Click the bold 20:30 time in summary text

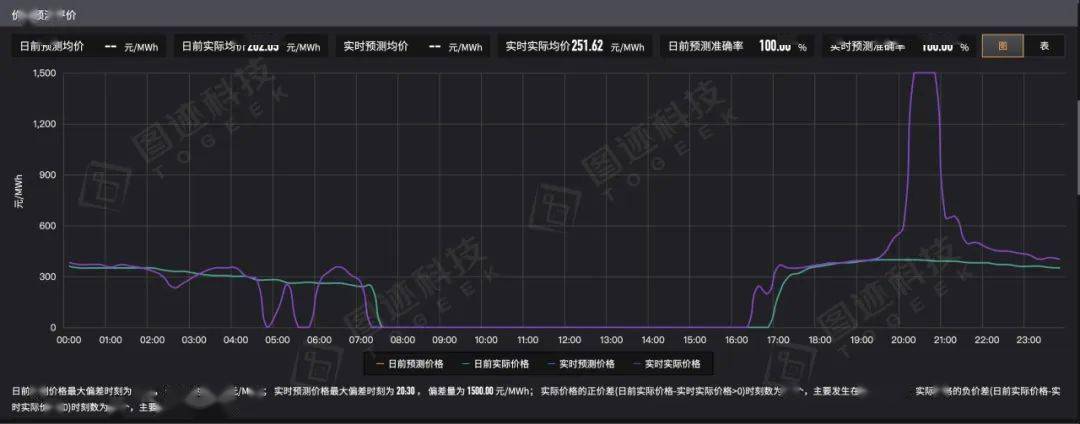pos(402,392)
